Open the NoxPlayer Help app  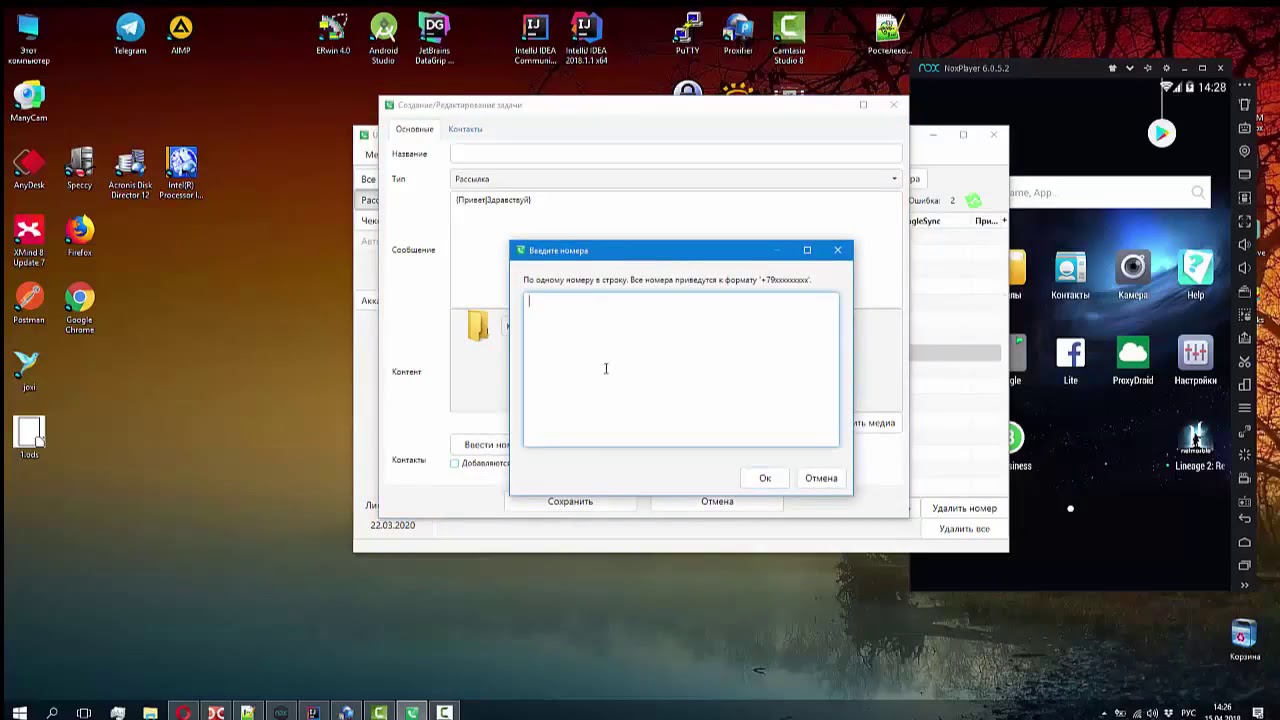pyautogui.click(x=1195, y=268)
